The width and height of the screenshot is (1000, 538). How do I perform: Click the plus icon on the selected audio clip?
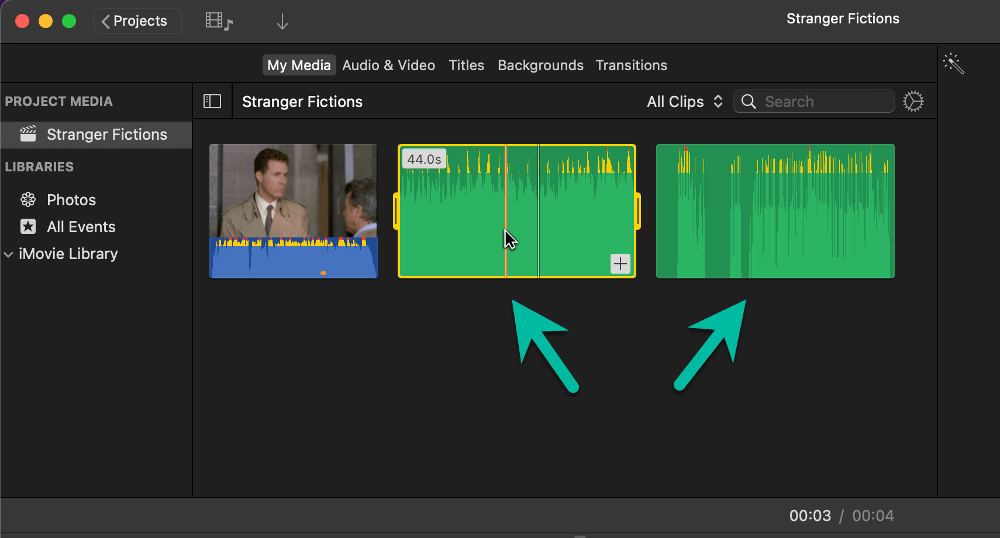pyautogui.click(x=621, y=263)
